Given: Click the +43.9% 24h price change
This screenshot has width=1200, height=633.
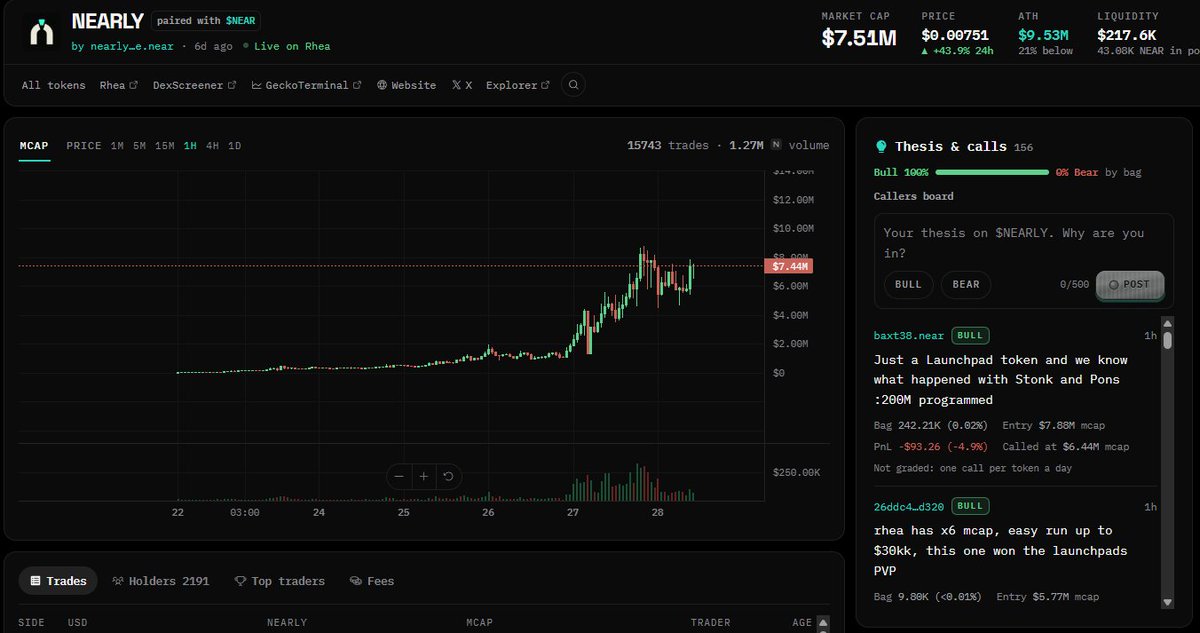Looking at the screenshot, I should [958, 51].
